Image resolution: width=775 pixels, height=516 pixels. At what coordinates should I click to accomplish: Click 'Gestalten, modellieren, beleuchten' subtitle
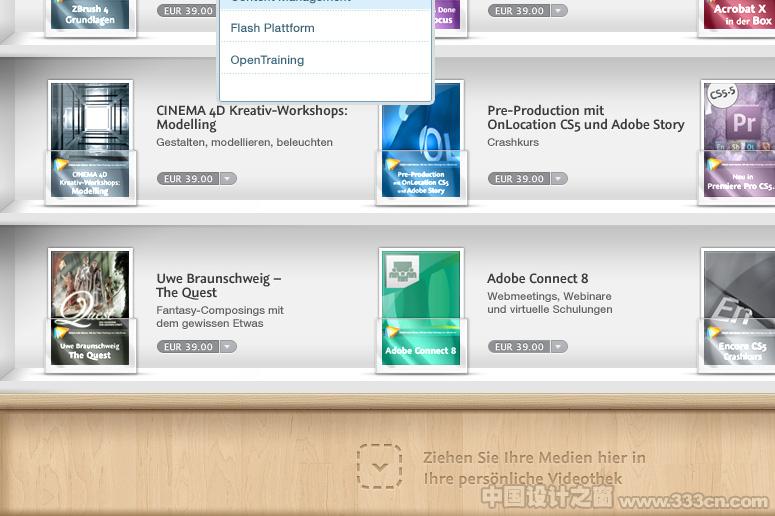(245, 142)
